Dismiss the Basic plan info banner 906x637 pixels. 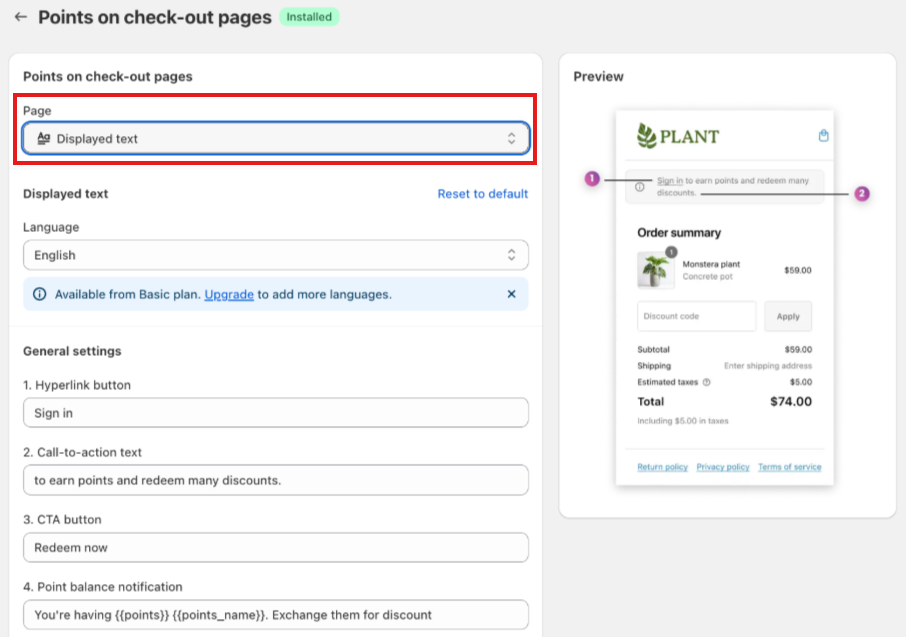[x=511, y=294]
